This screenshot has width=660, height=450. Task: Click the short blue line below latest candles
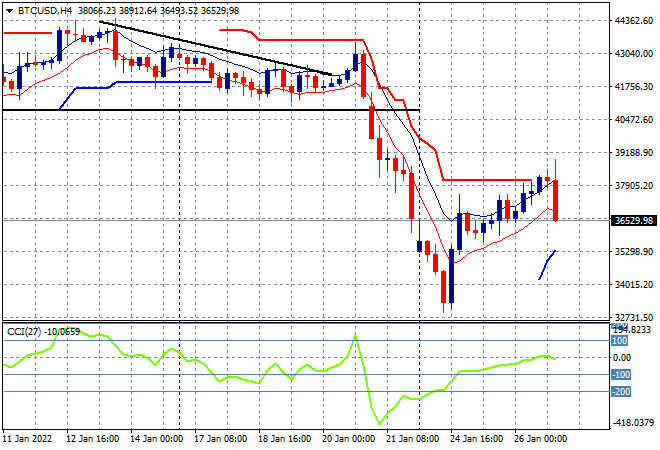tap(548, 264)
